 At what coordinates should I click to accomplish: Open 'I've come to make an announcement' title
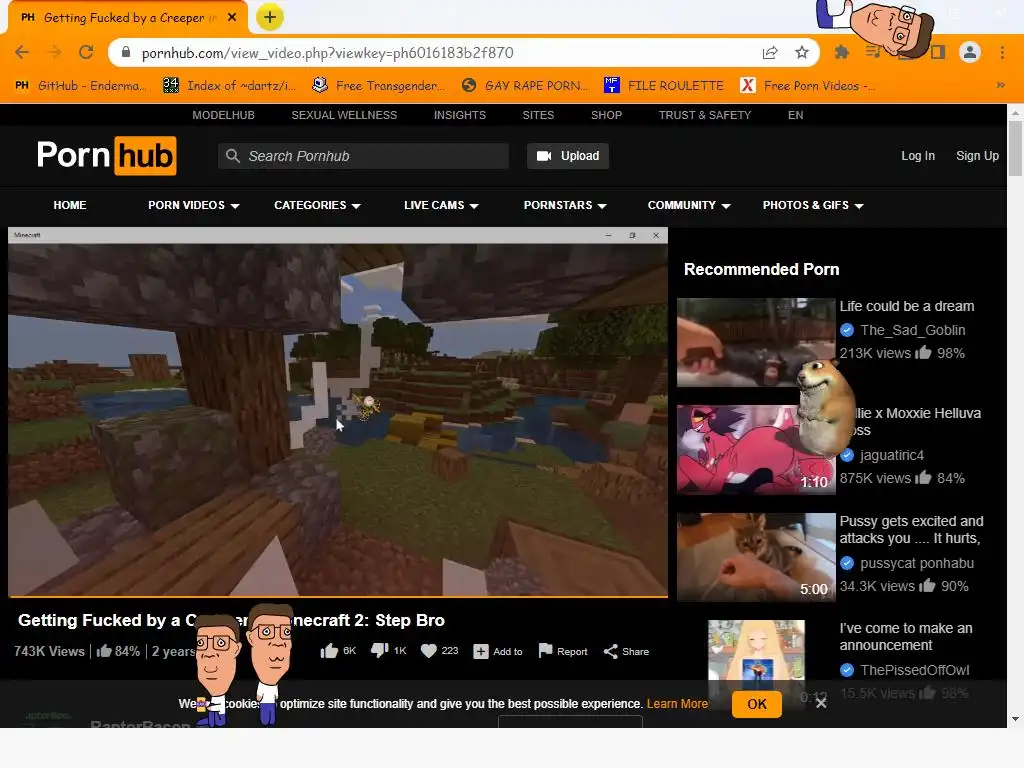pos(906,637)
